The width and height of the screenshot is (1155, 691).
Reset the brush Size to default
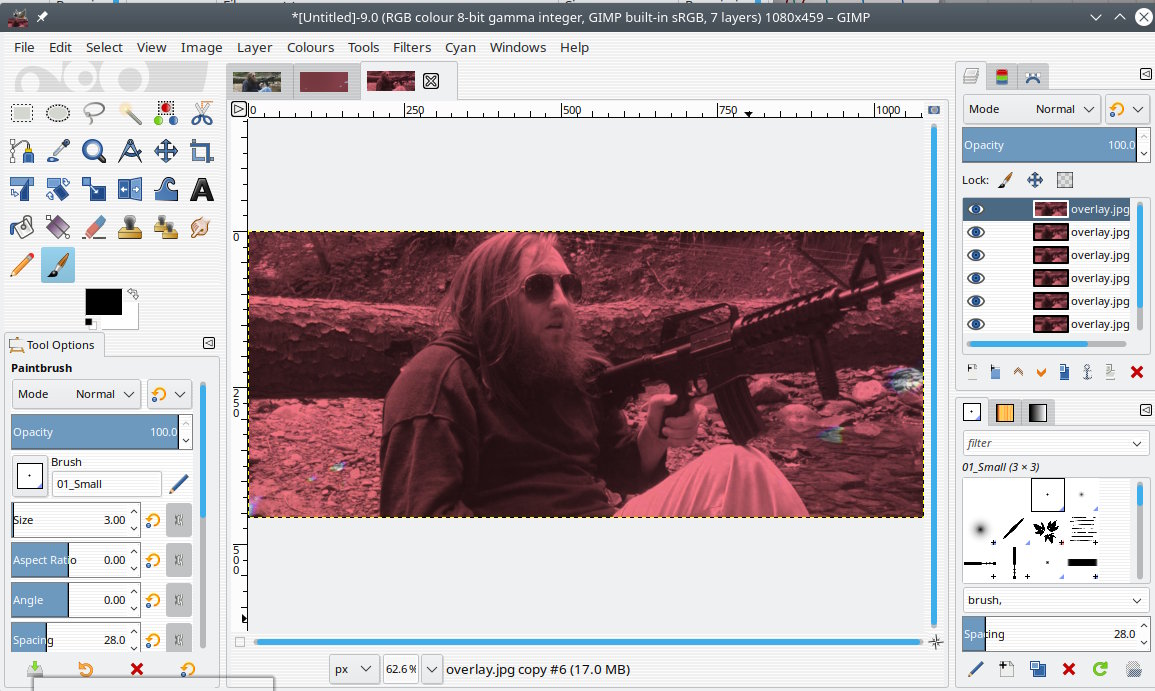153,520
